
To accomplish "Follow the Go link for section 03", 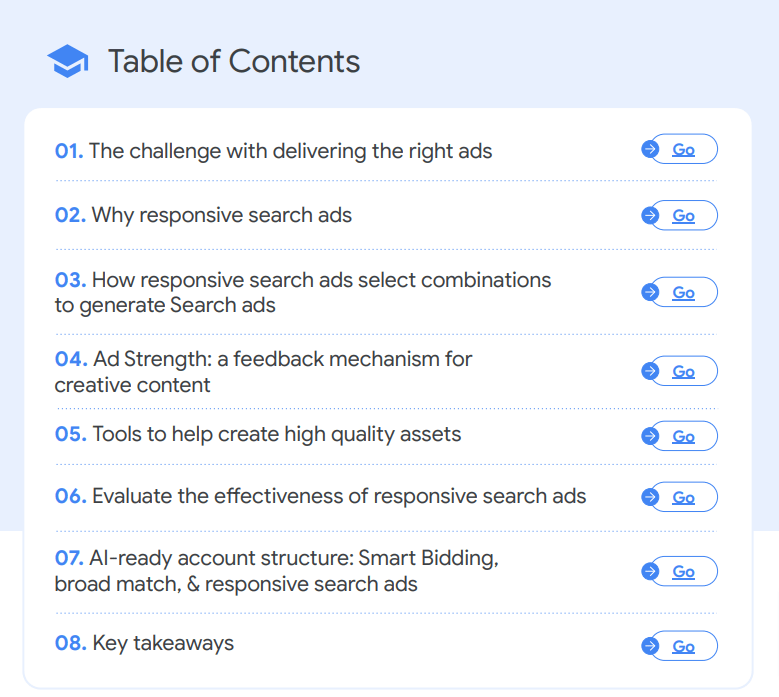I will [683, 293].
